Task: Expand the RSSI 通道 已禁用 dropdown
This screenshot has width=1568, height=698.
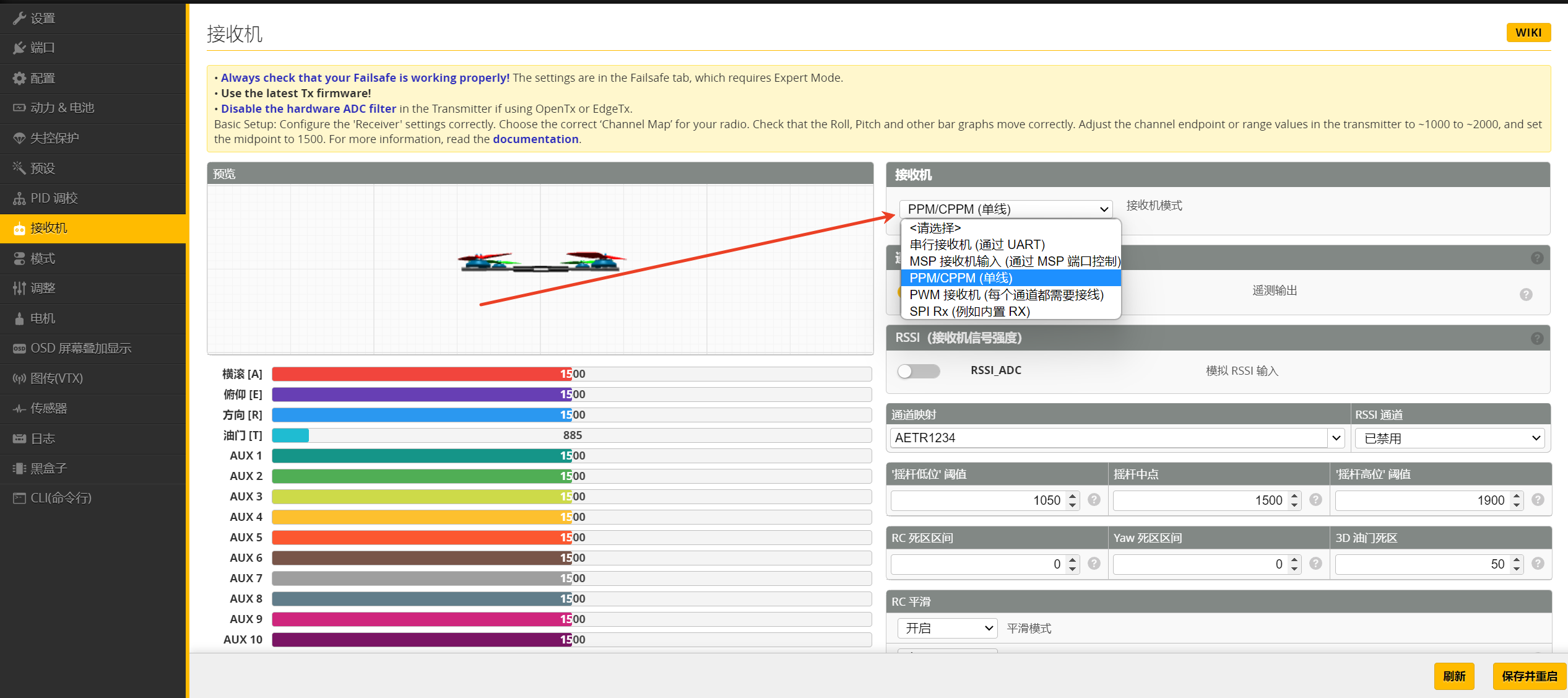Action: [x=1450, y=438]
